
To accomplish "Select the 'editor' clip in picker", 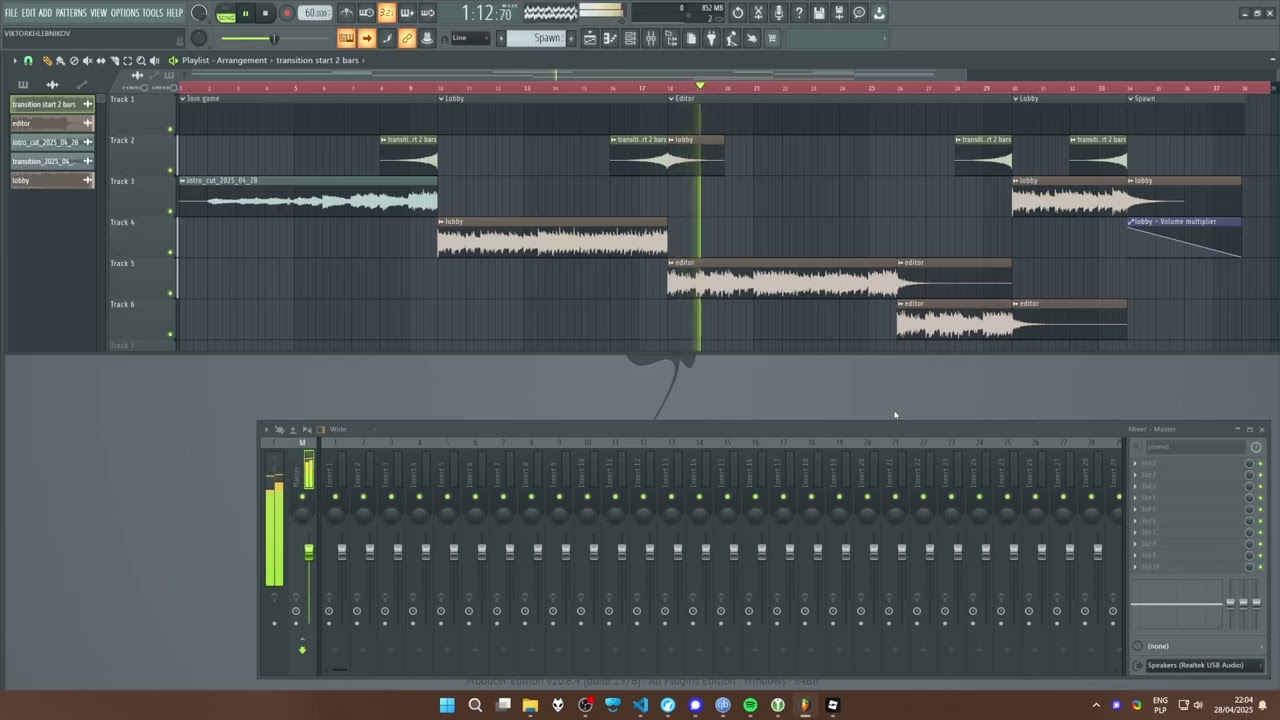I will [52, 123].
